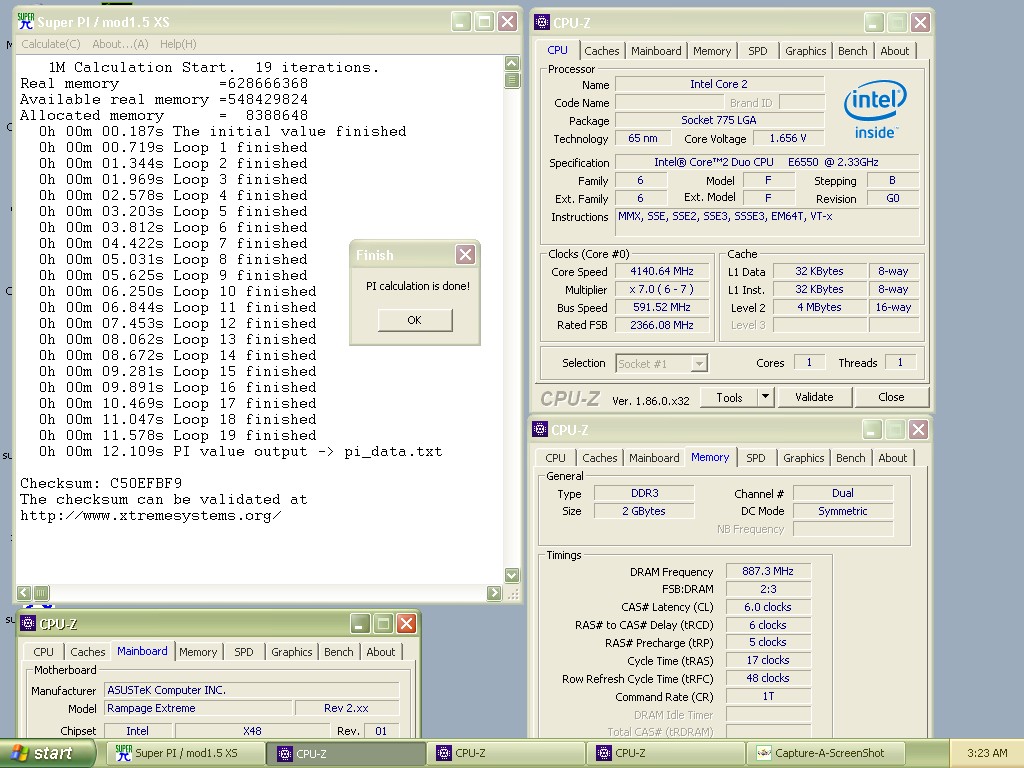Switch to Bench tab in top CPU-Z window
This screenshot has width=1024, height=768.
[852, 51]
